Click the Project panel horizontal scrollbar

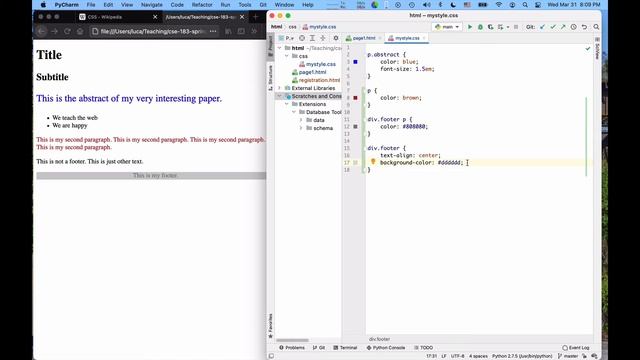pyautogui.click(x=292, y=340)
